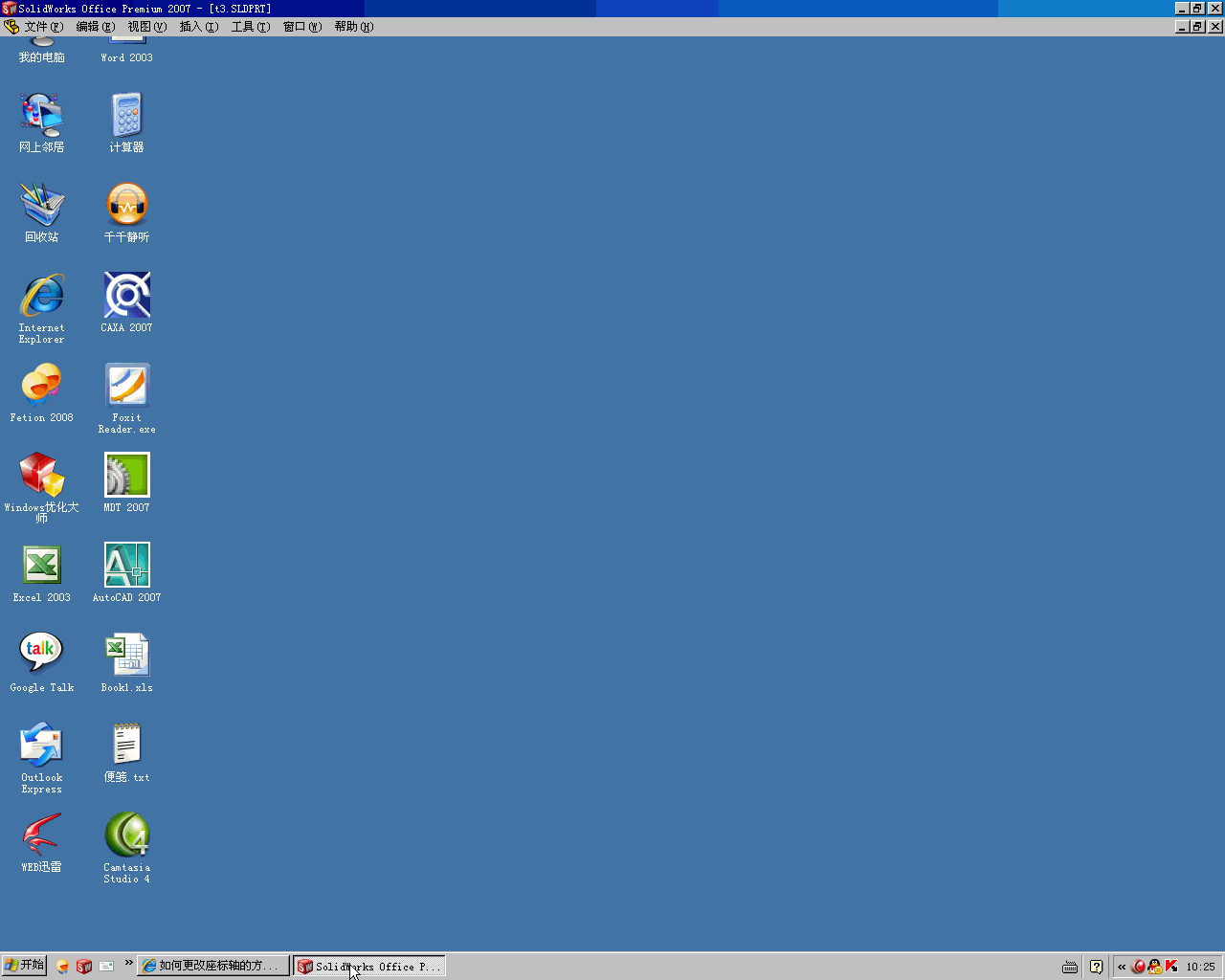
Task: Click the 10:25 system clock
Action: pos(1200,967)
